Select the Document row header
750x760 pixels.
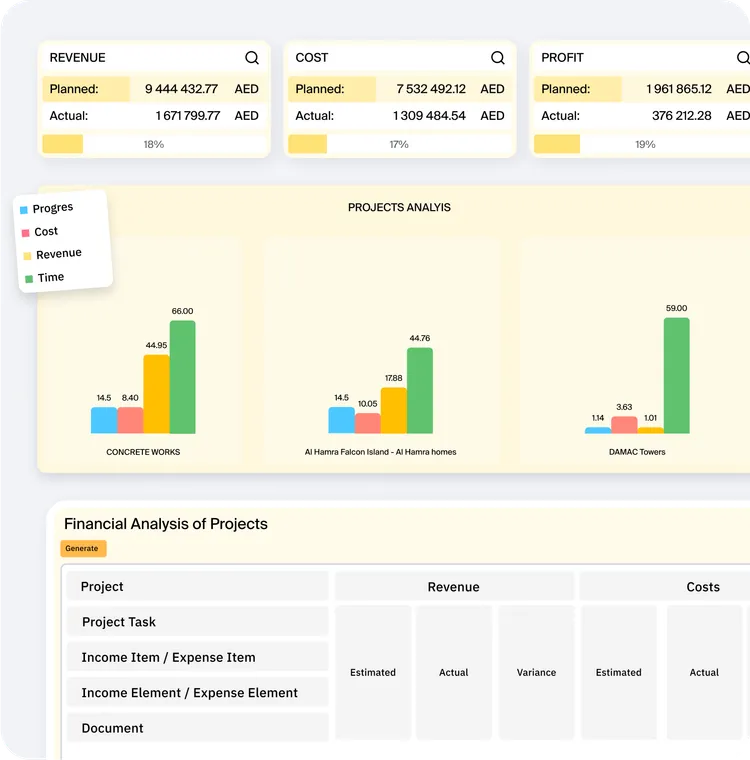pos(198,728)
